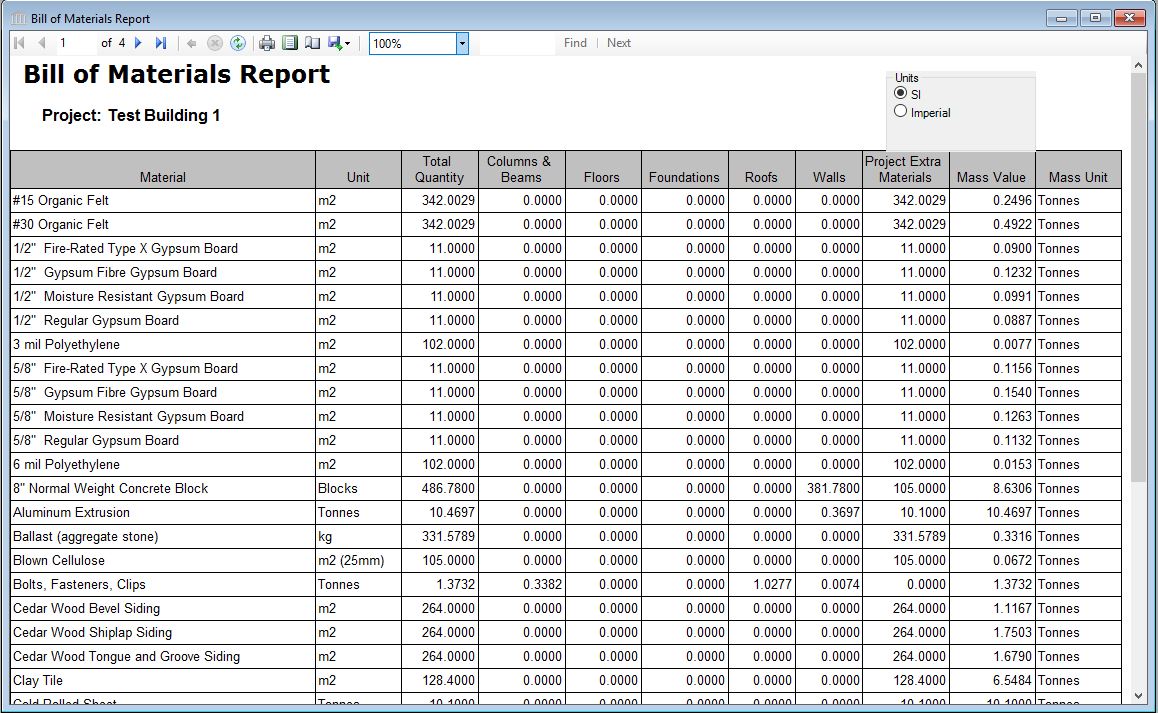Open the export format dropdown arrow

pos(345,42)
